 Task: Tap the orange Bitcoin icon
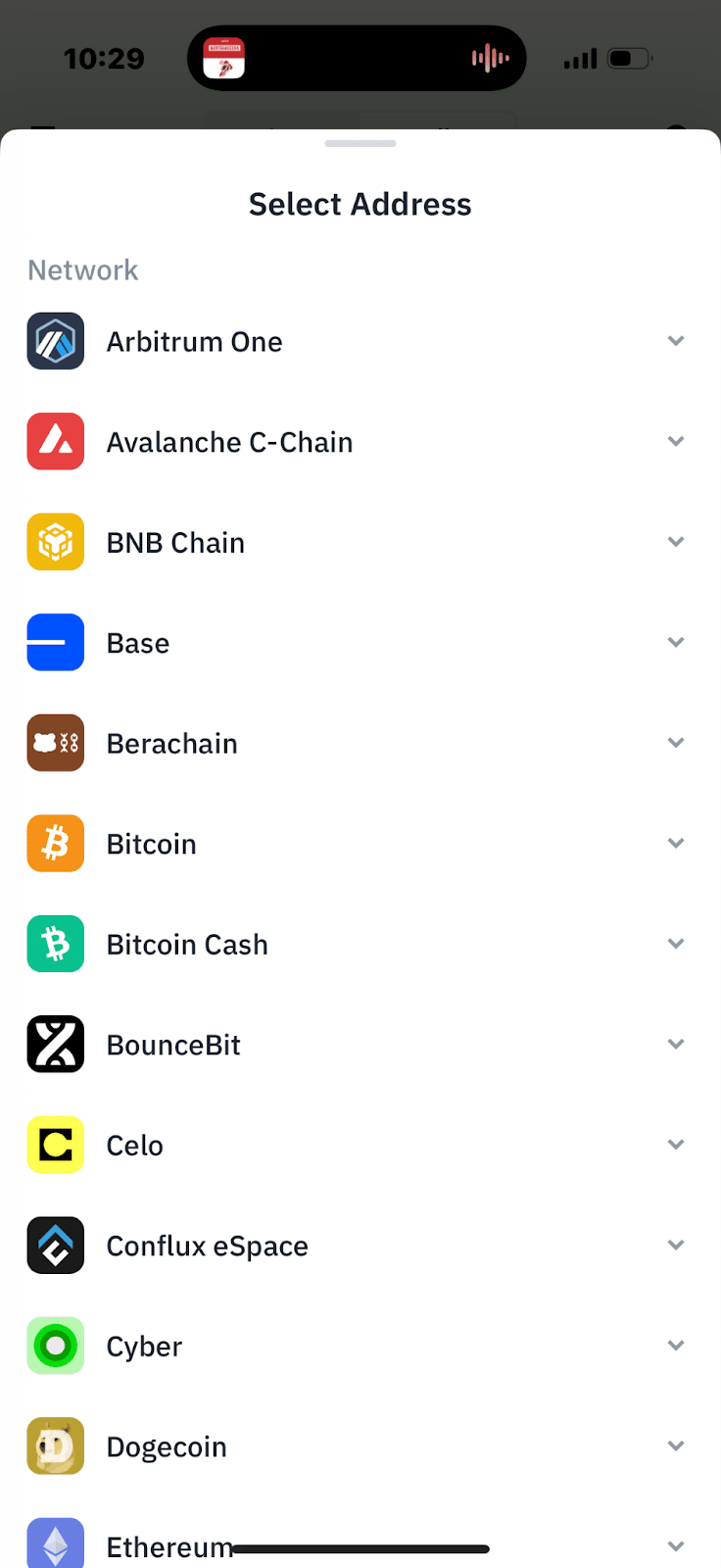click(56, 844)
